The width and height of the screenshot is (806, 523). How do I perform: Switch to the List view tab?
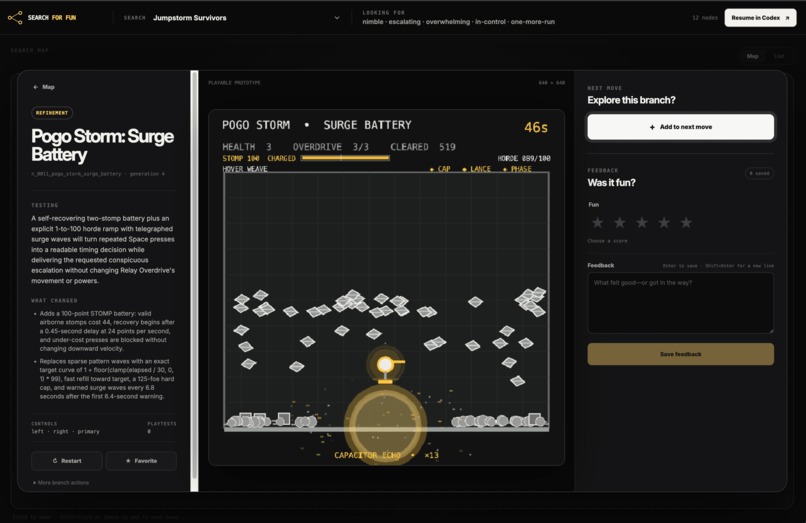(779, 56)
